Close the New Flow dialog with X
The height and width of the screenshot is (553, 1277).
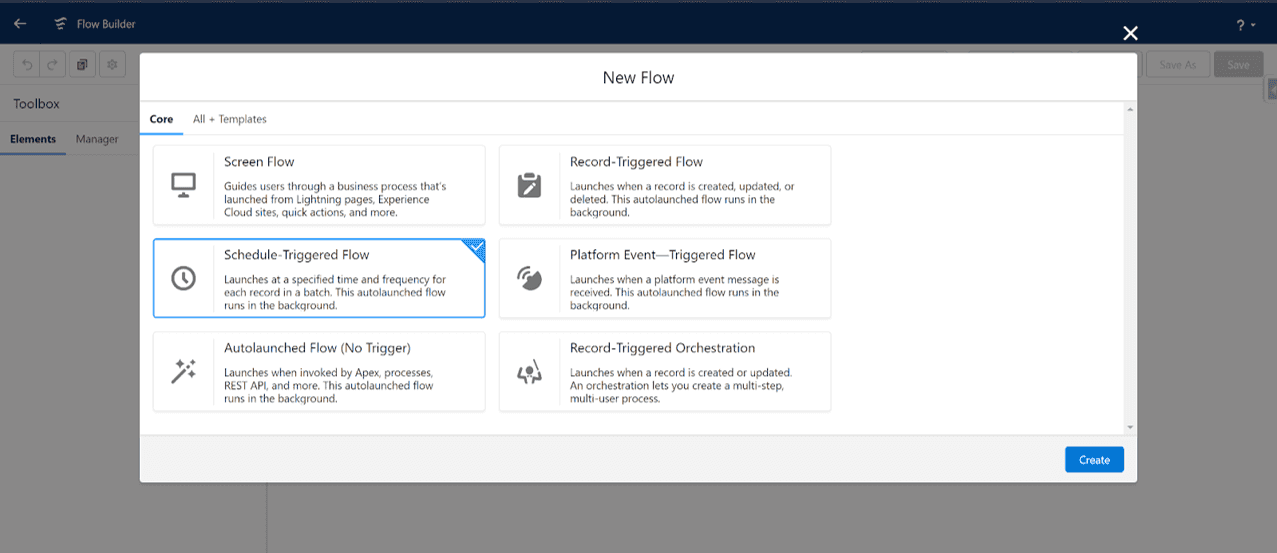tap(1130, 33)
